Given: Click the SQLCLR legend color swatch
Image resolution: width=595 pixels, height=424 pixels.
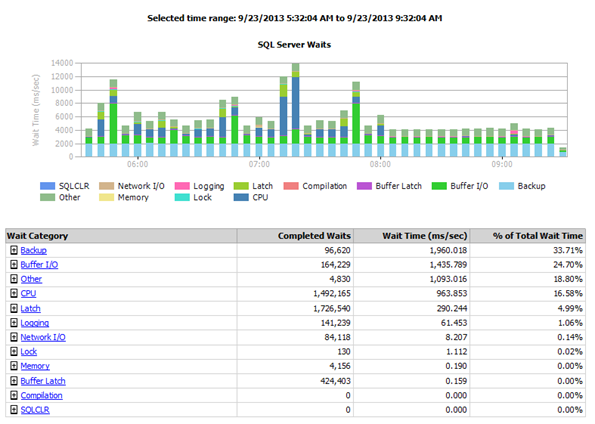Looking at the screenshot, I should (47, 186).
